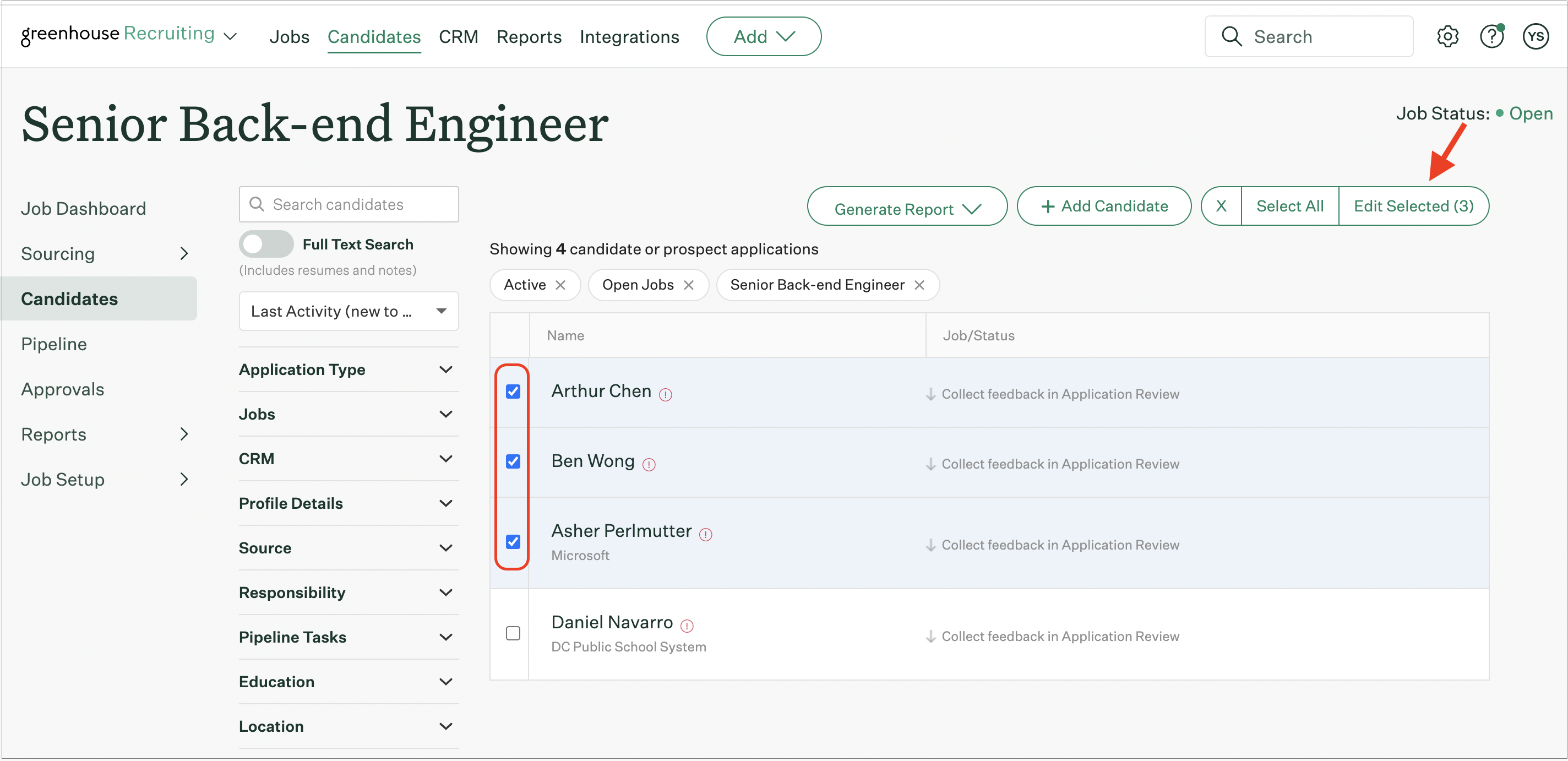Expand the Jobs filter section
This screenshot has width=1568, height=761.
[x=349, y=414]
